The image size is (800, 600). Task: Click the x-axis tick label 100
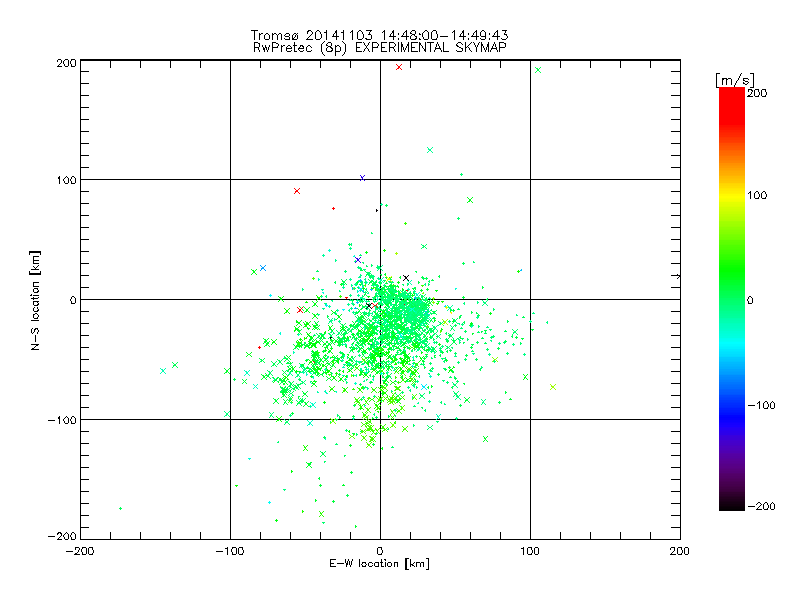(x=530, y=550)
